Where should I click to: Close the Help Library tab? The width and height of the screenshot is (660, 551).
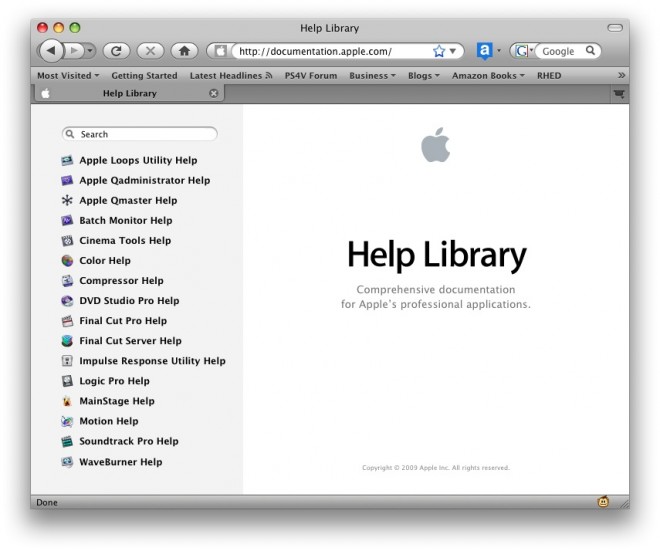pyautogui.click(x=214, y=93)
